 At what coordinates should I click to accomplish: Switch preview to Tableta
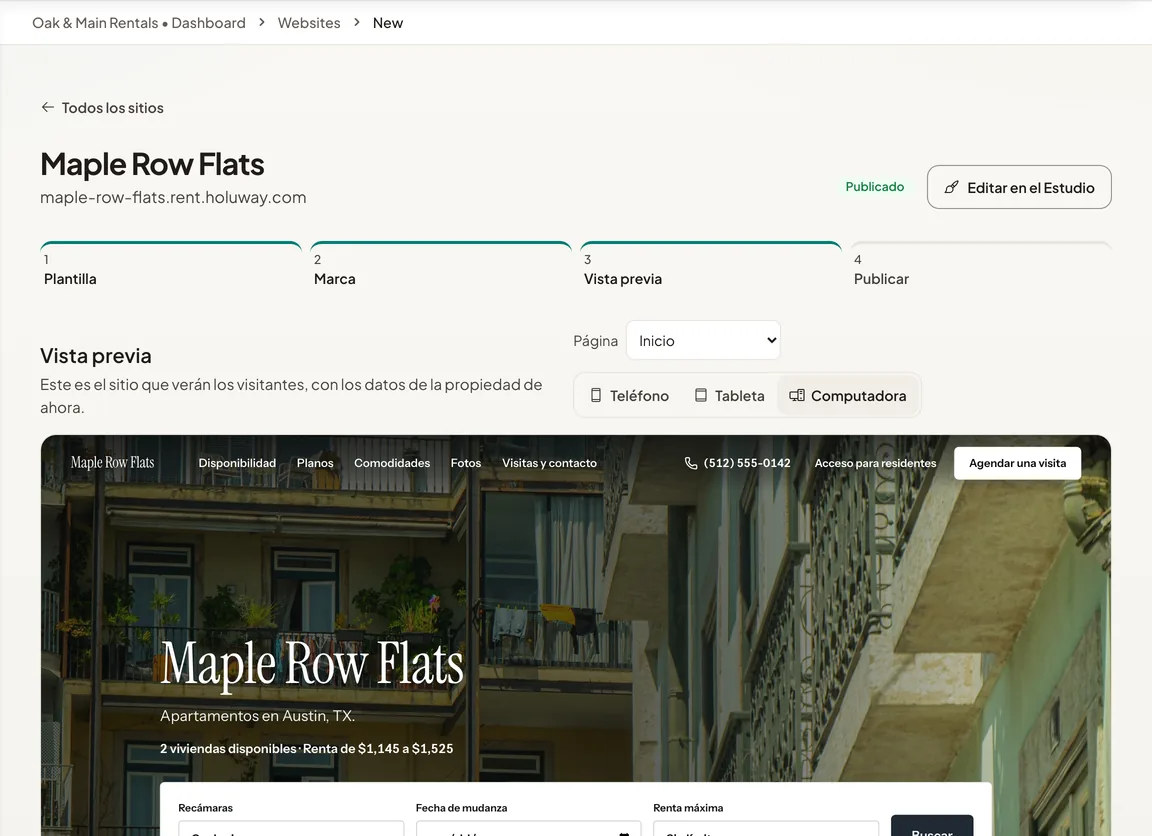pos(730,395)
